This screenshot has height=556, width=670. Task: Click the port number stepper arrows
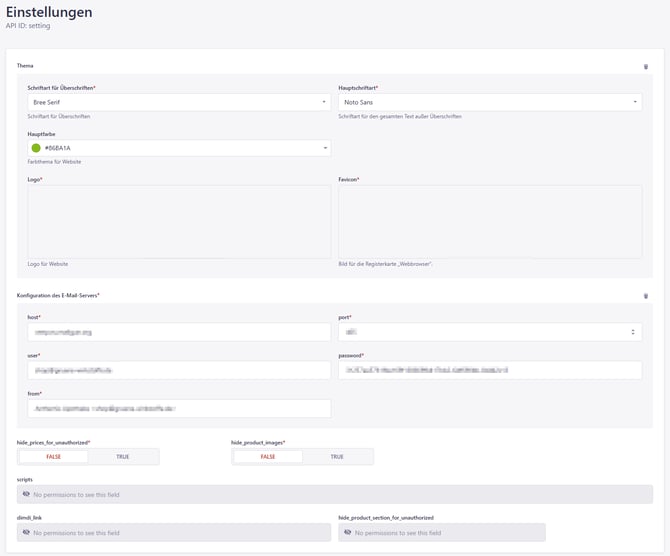pos(632,332)
